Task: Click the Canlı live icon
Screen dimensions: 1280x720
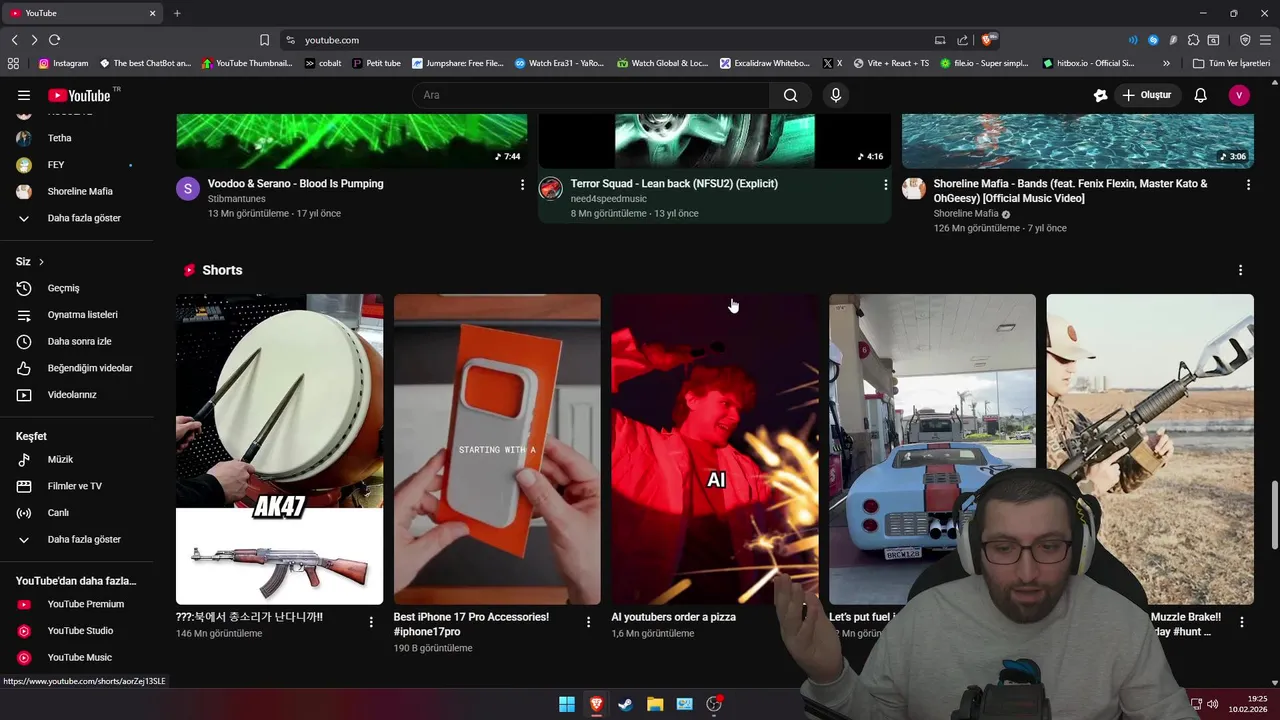Action: [24, 513]
